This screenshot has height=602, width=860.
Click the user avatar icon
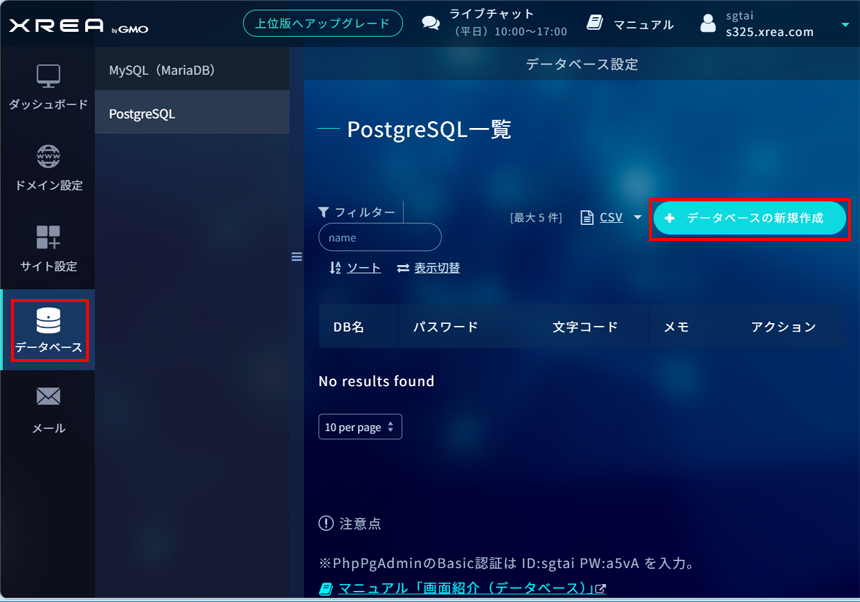pyautogui.click(x=708, y=23)
